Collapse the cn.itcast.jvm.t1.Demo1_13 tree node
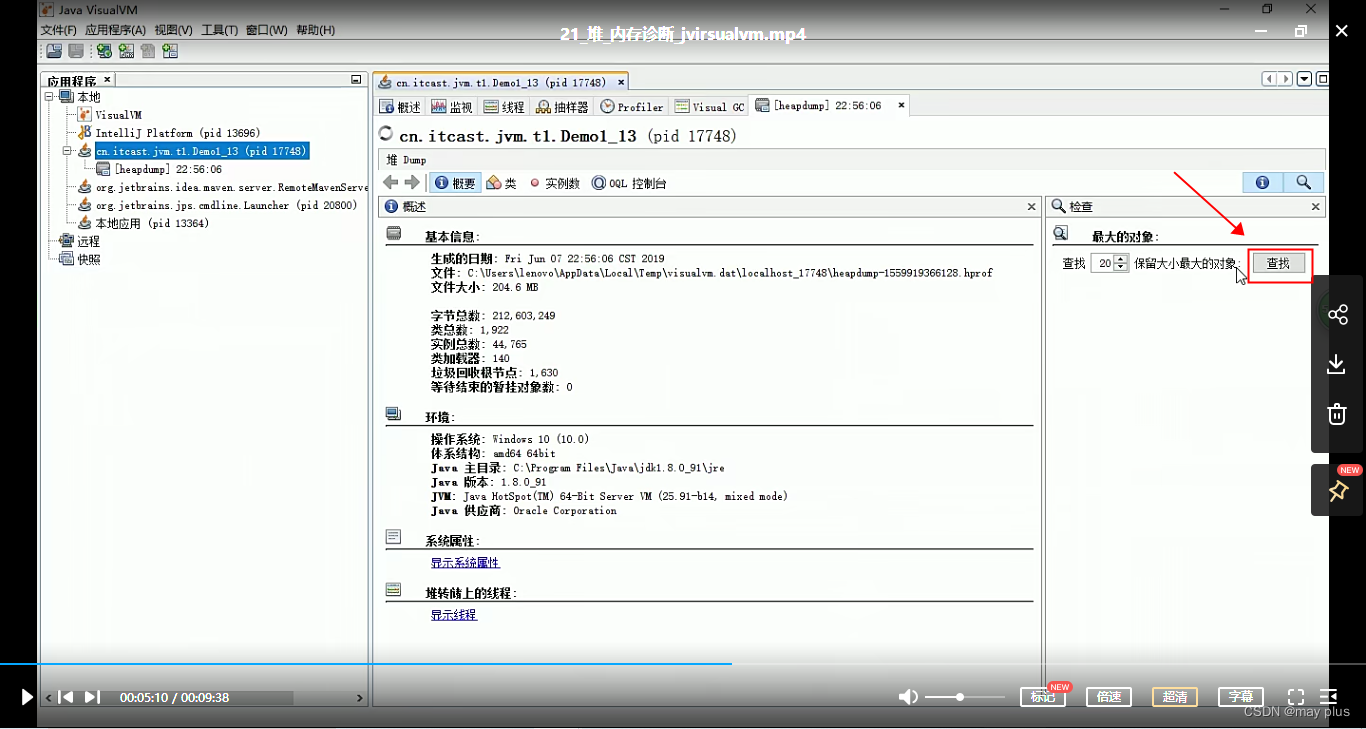Image resolution: width=1366 pixels, height=729 pixels. pyautogui.click(x=67, y=151)
